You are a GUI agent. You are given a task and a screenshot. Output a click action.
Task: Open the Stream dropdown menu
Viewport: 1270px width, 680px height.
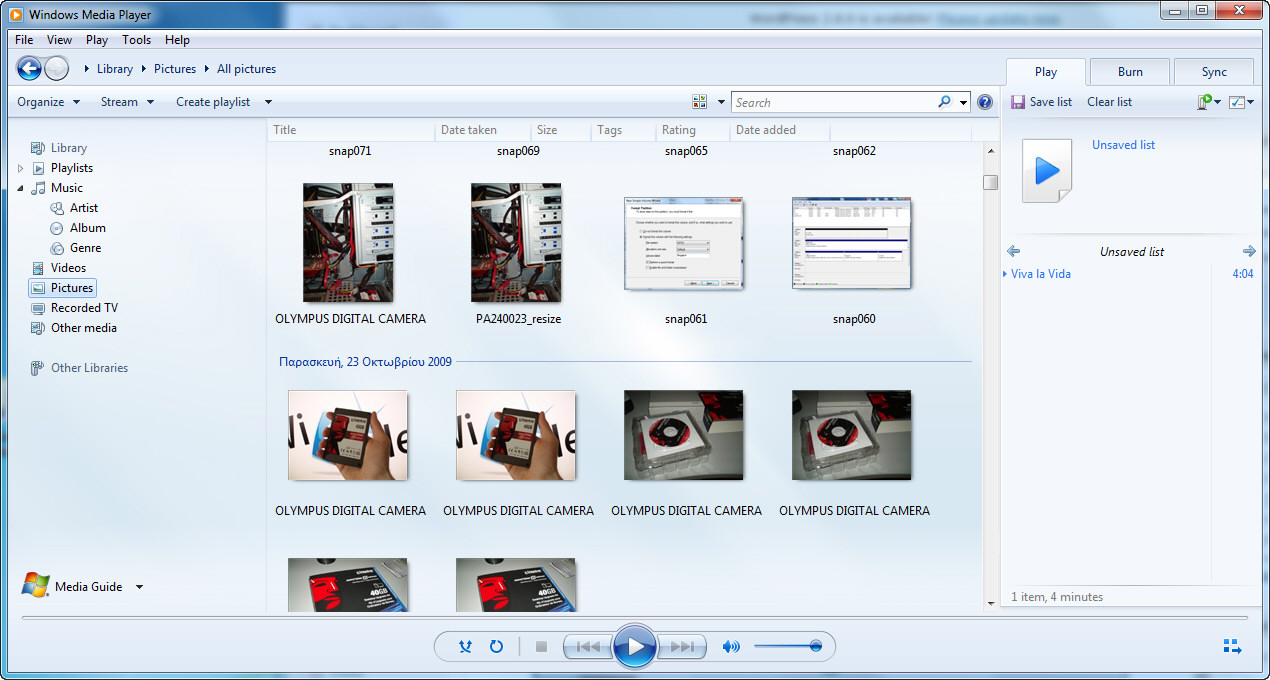tap(127, 102)
